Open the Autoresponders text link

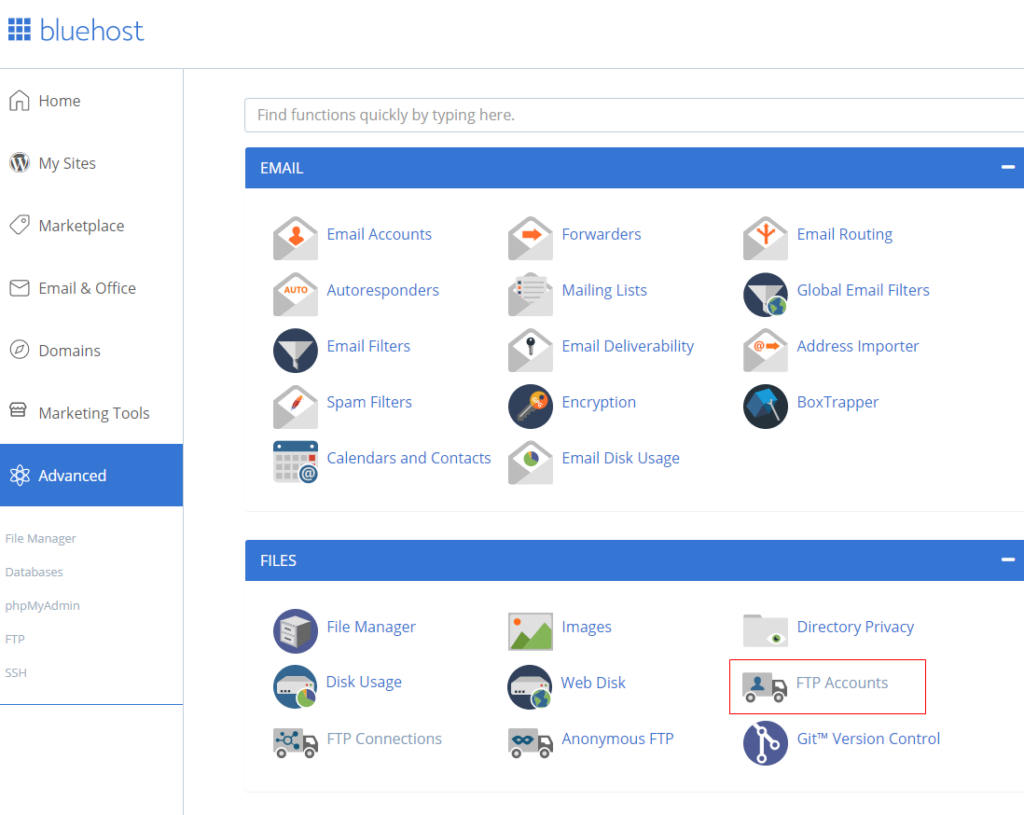pos(383,291)
